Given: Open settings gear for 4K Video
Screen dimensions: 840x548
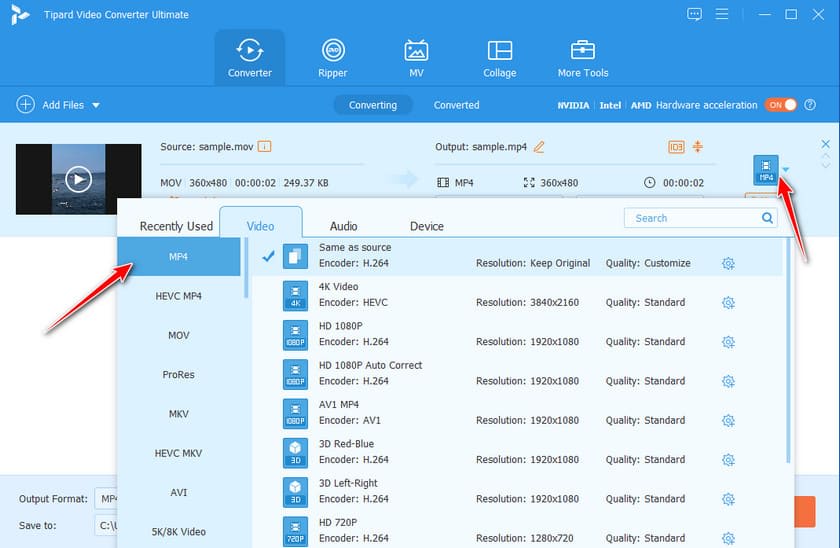Looking at the screenshot, I should [x=728, y=303].
